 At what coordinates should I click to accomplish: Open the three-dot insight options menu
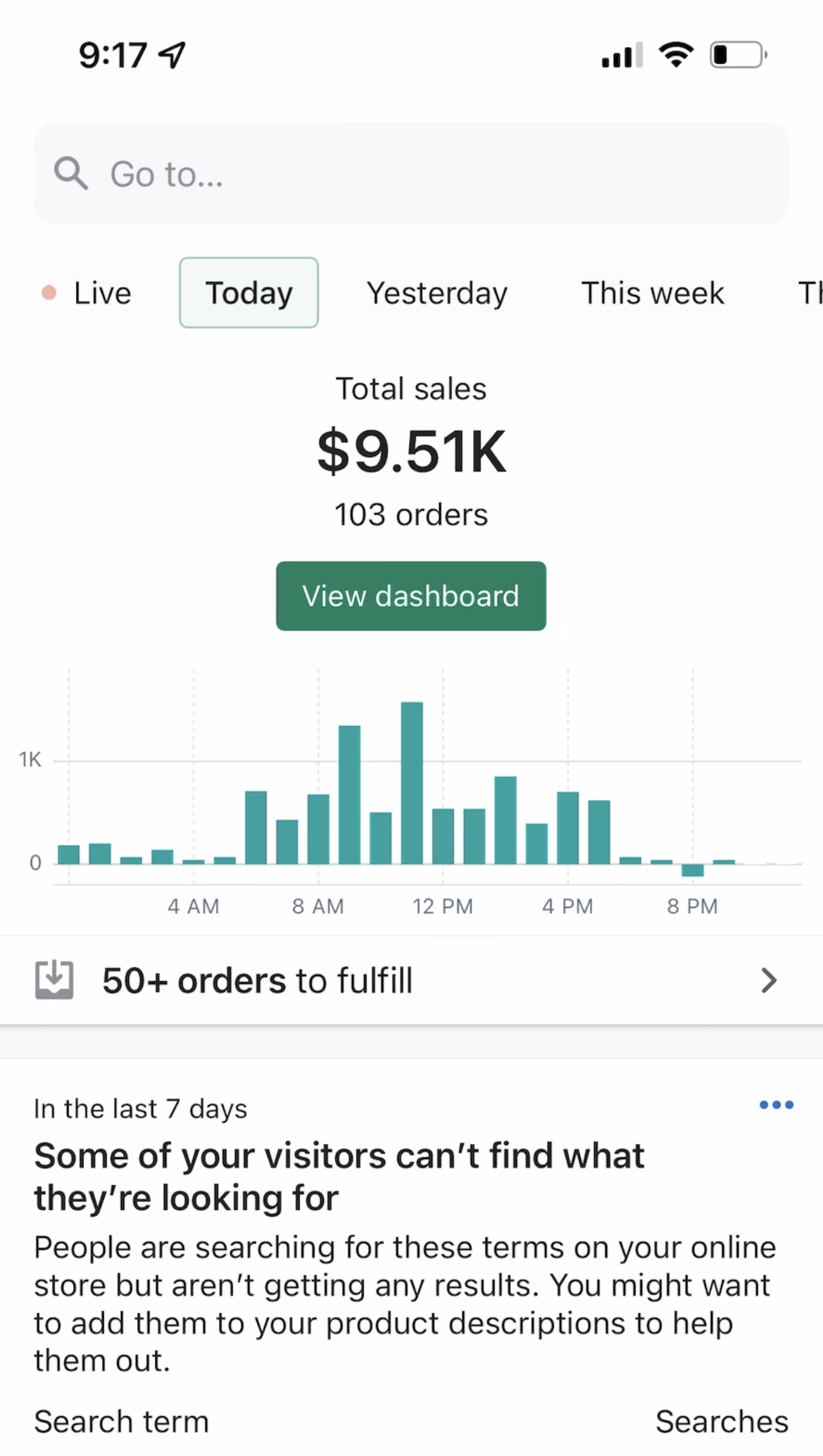click(x=776, y=1105)
